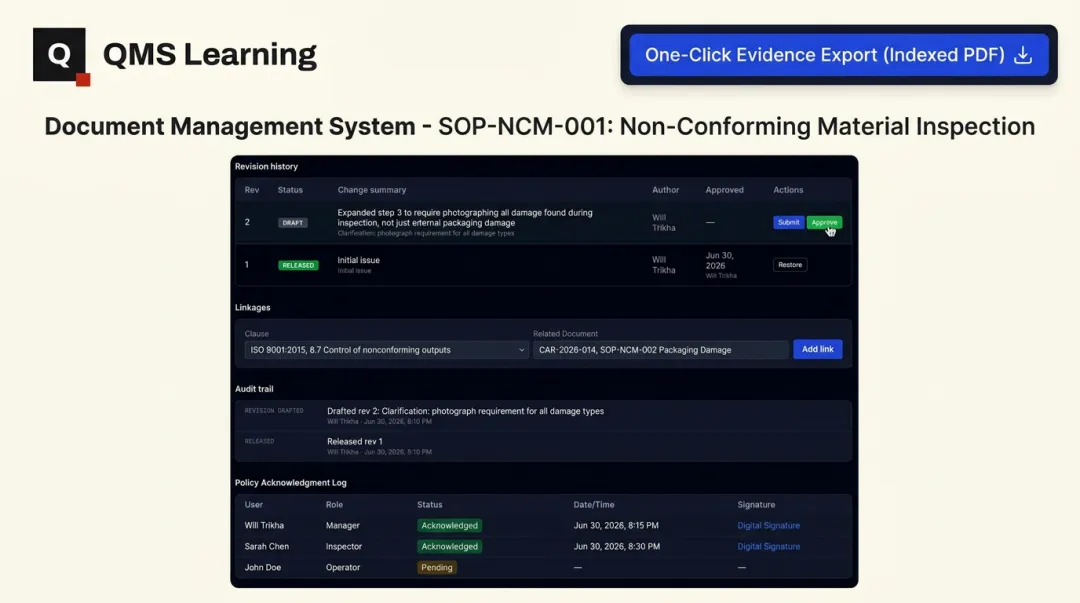Click the 'John Doe' user cell
The height and width of the screenshot is (603, 1080).
262,568
